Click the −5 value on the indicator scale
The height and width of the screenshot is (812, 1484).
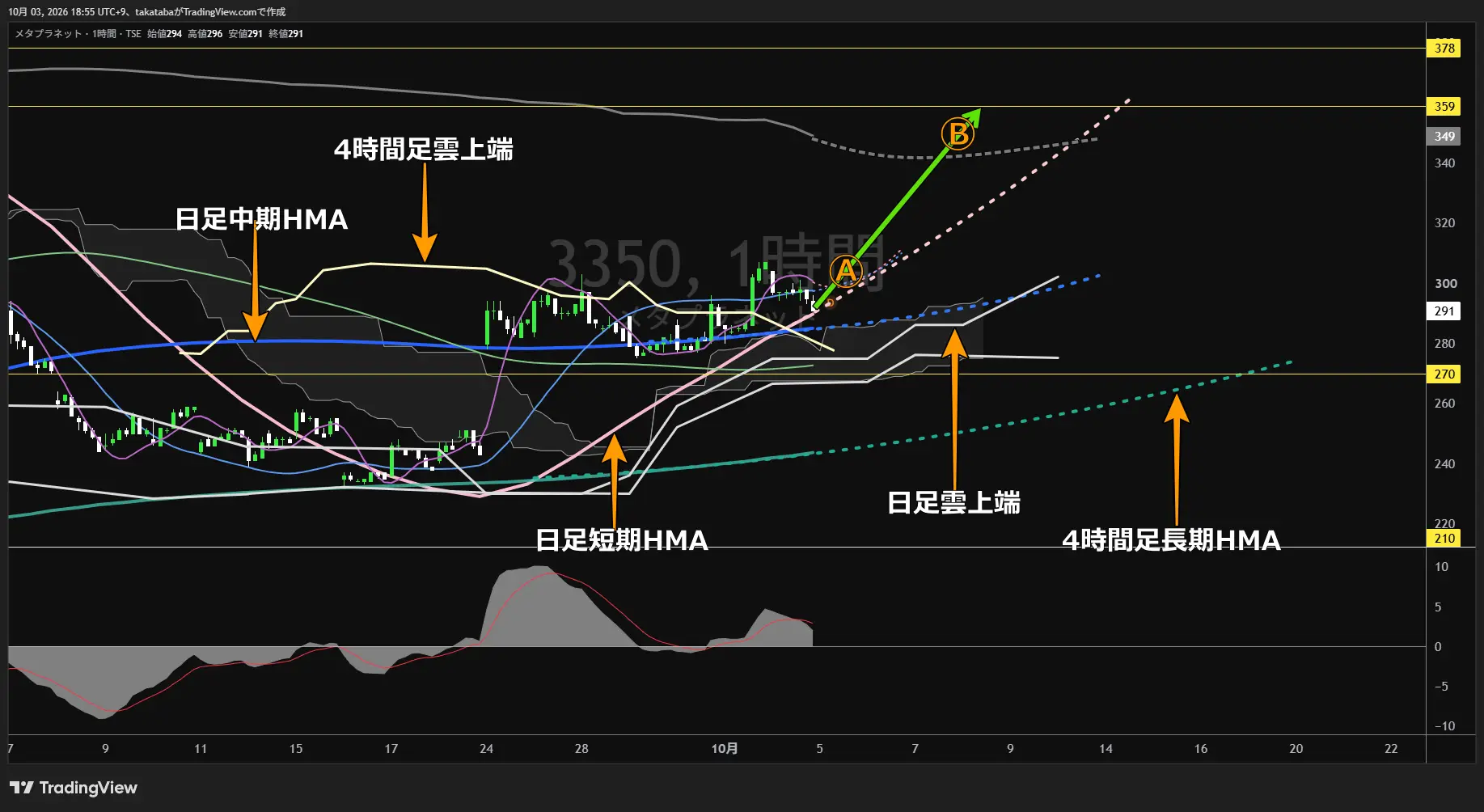(1441, 687)
